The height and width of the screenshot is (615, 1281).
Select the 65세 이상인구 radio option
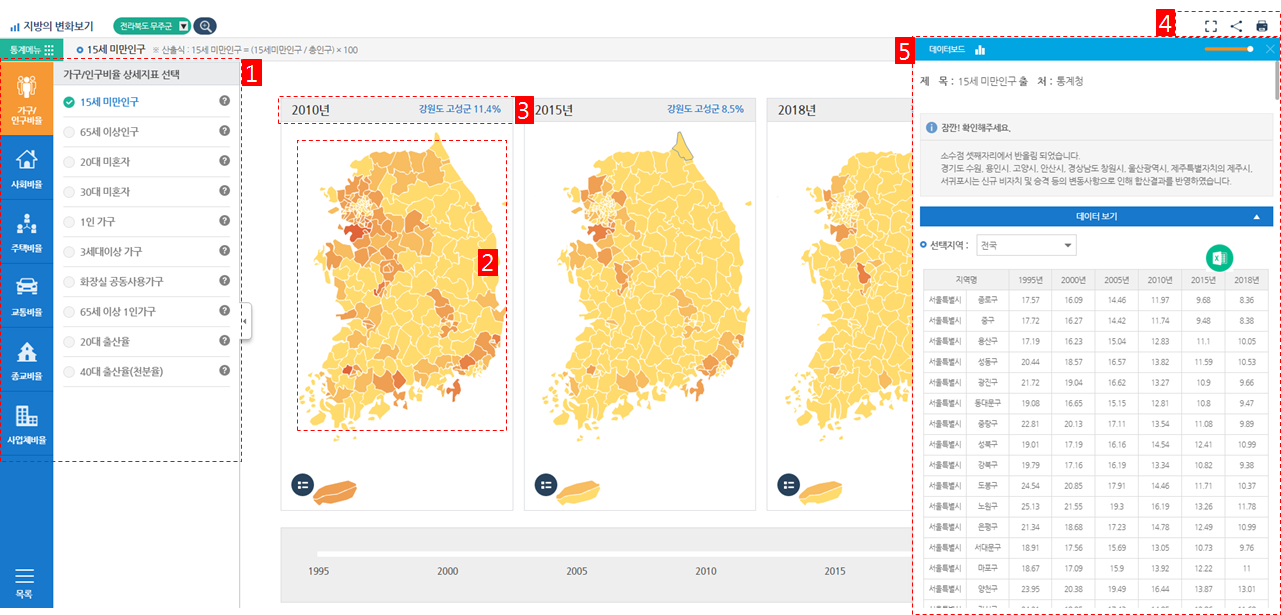point(69,131)
